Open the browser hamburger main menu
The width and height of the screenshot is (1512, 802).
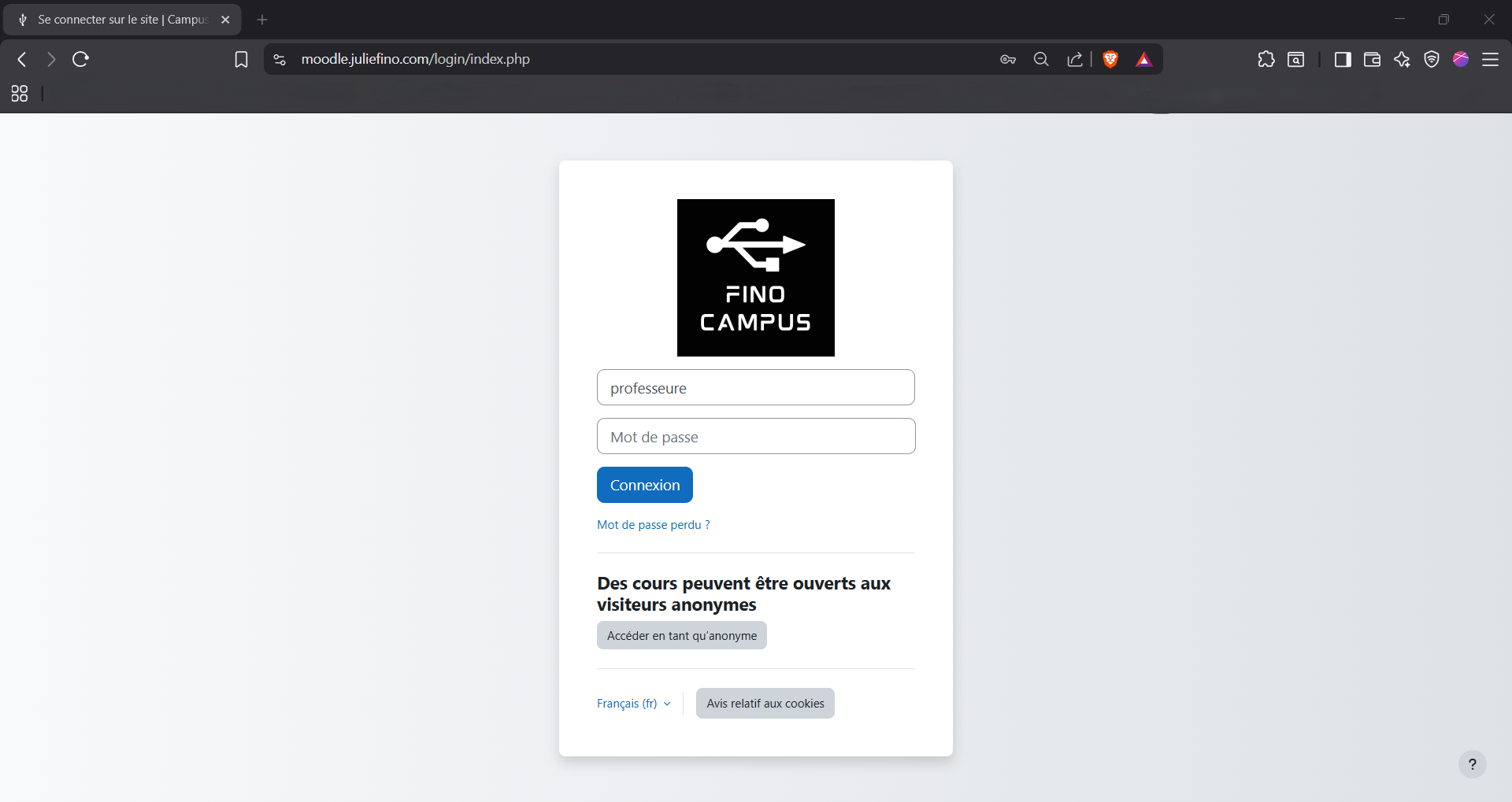pos(1490,59)
